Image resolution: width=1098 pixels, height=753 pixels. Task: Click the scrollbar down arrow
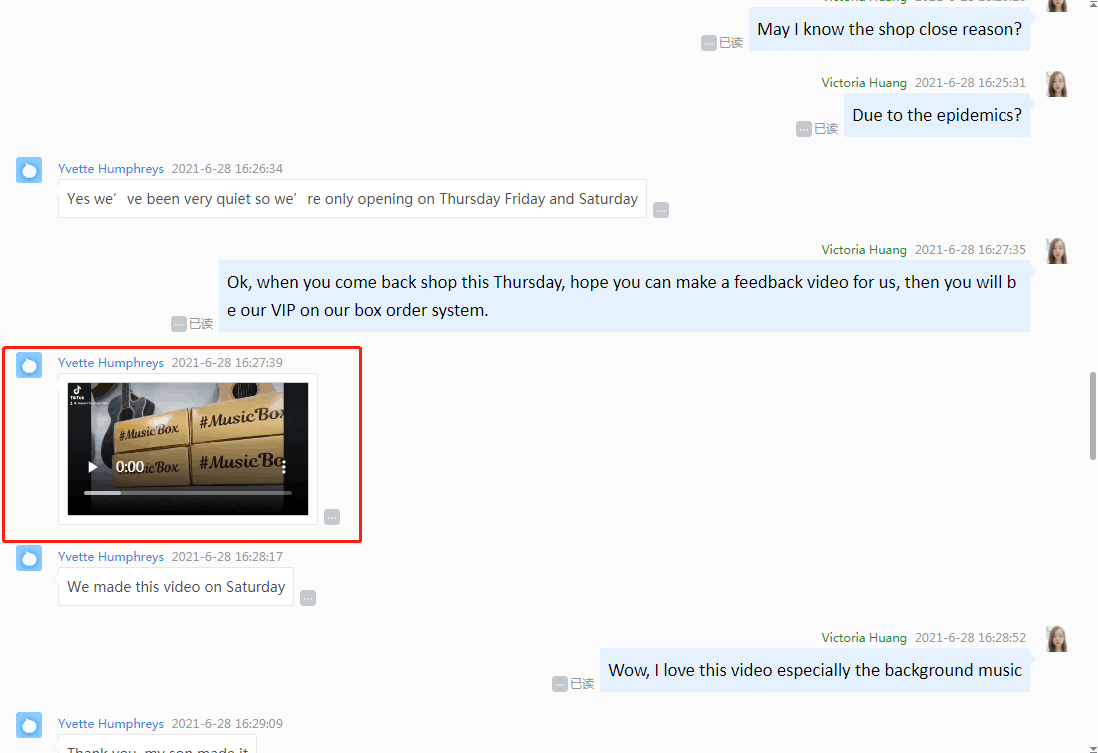[1092, 749]
